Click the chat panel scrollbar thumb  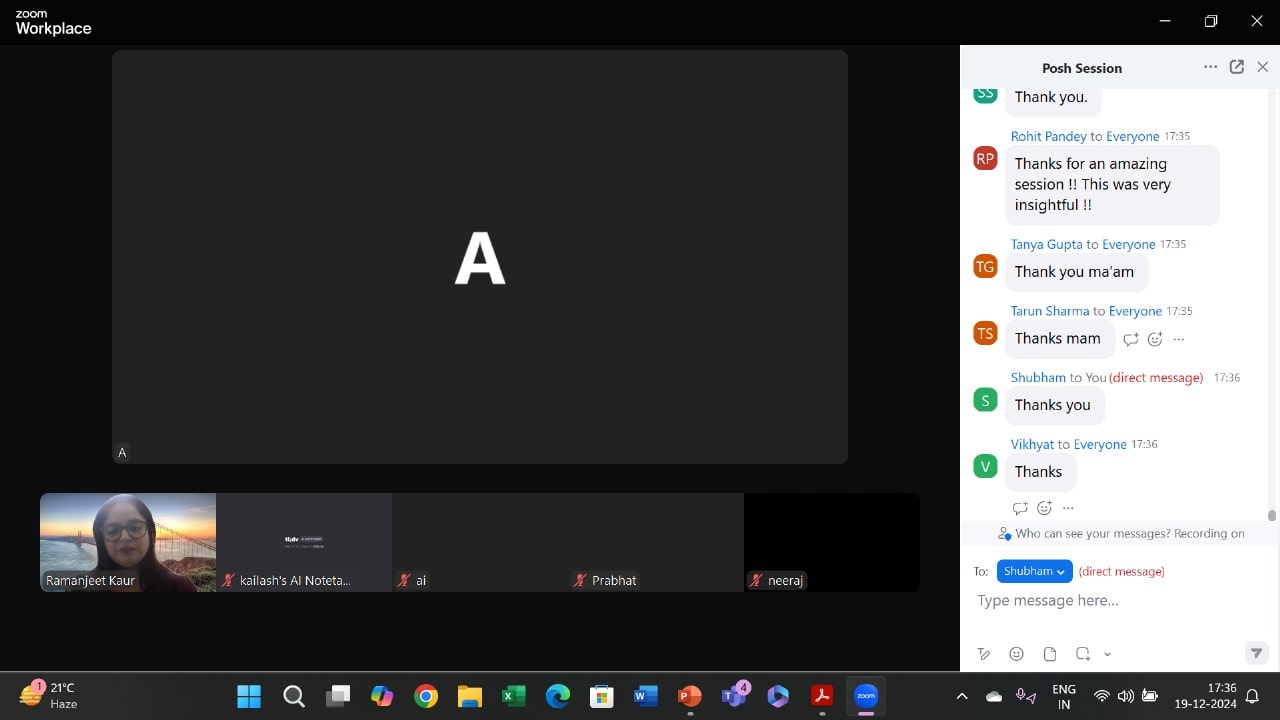[x=1272, y=516]
